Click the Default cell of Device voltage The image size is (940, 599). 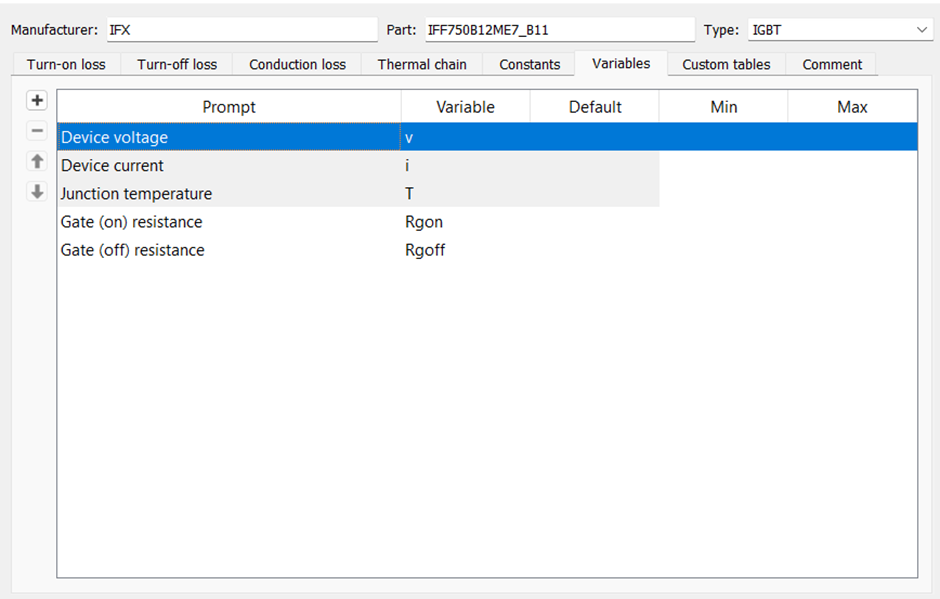point(594,137)
